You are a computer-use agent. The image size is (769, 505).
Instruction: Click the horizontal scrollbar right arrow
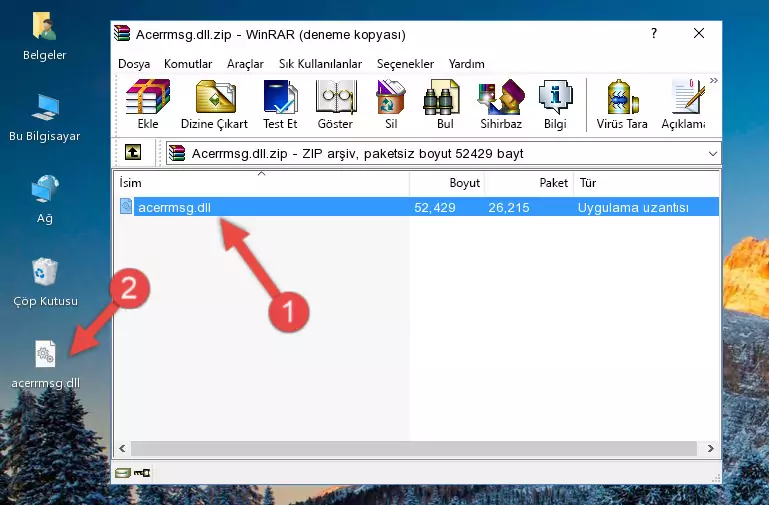tap(711, 448)
